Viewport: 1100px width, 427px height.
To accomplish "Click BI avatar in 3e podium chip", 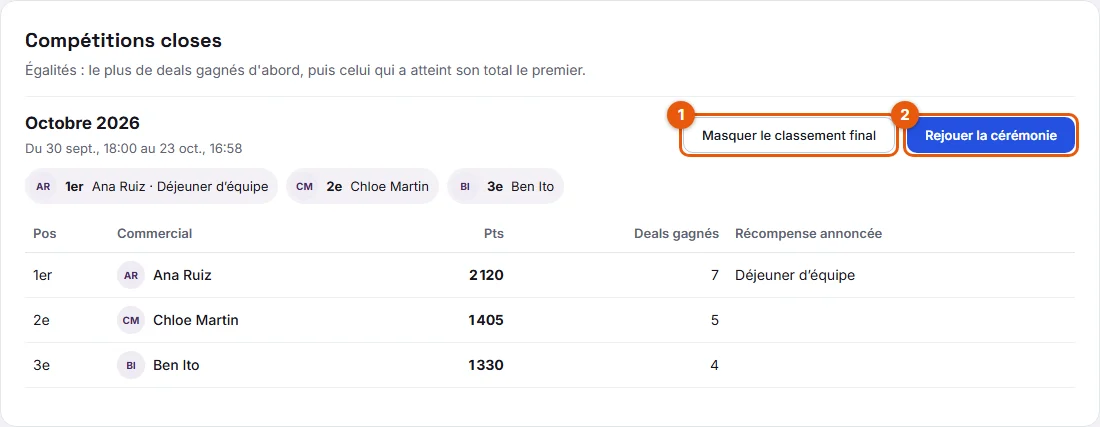I will (465, 187).
